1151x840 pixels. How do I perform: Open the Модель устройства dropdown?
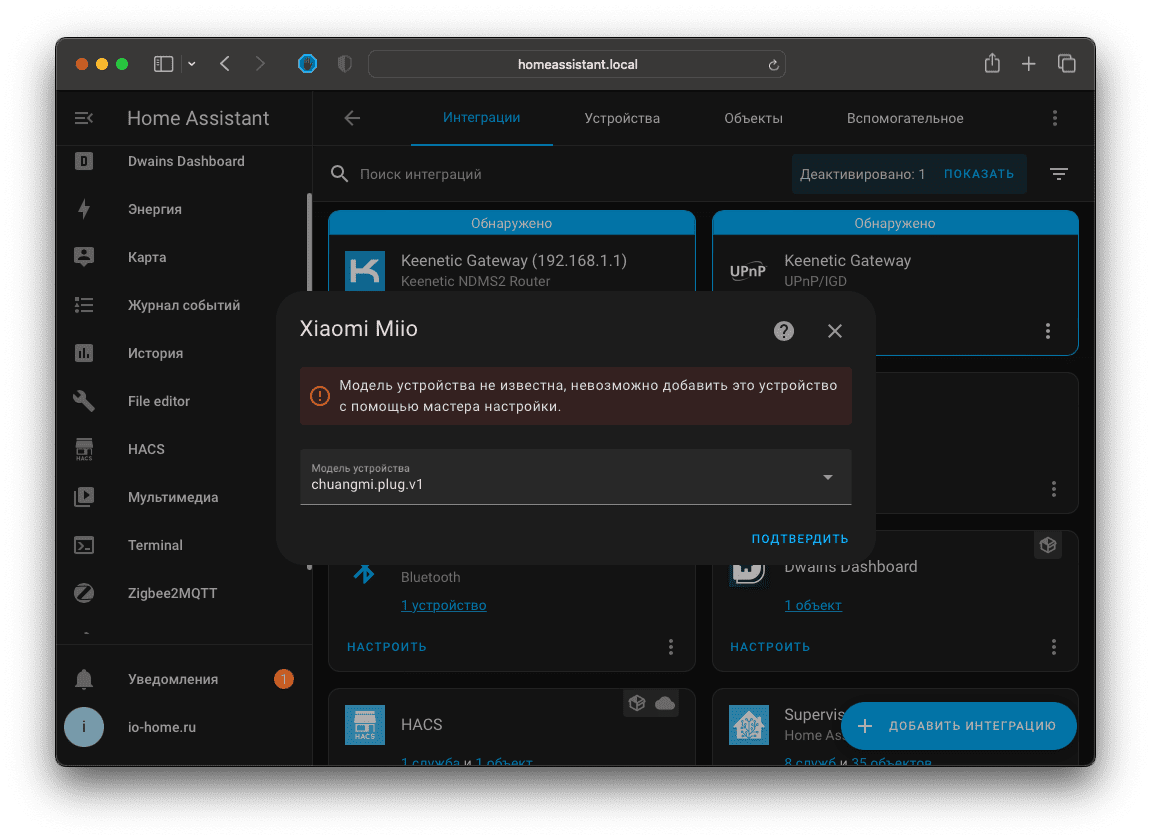click(576, 477)
